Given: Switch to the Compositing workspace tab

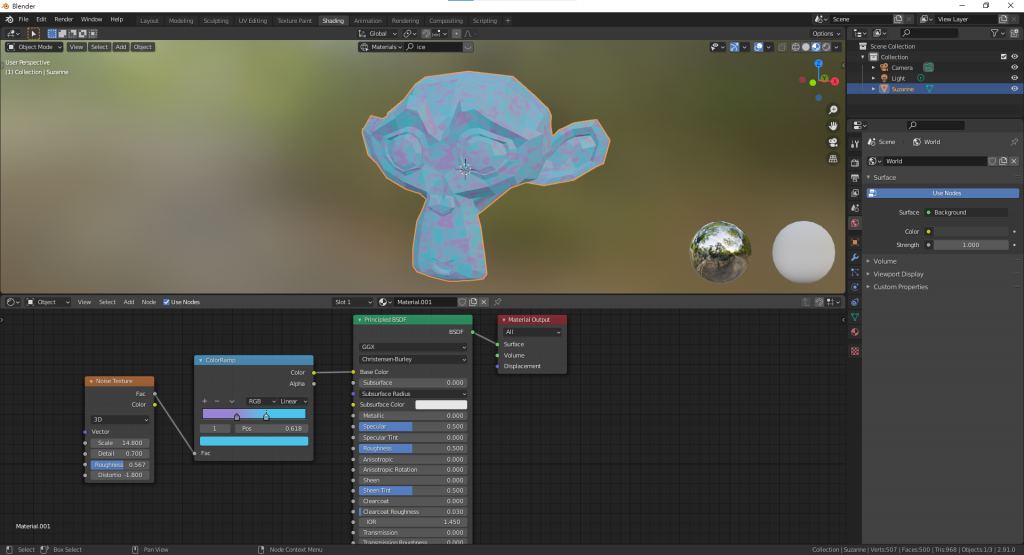Looking at the screenshot, I should pyautogui.click(x=445, y=20).
